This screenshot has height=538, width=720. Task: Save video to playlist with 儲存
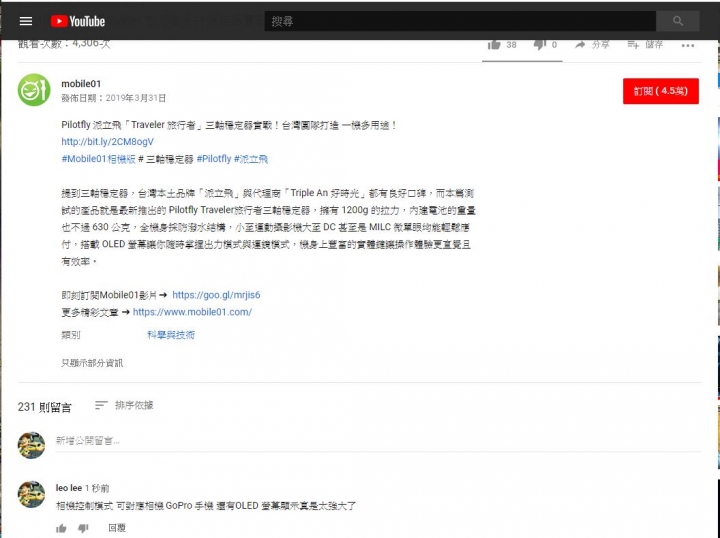645,45
